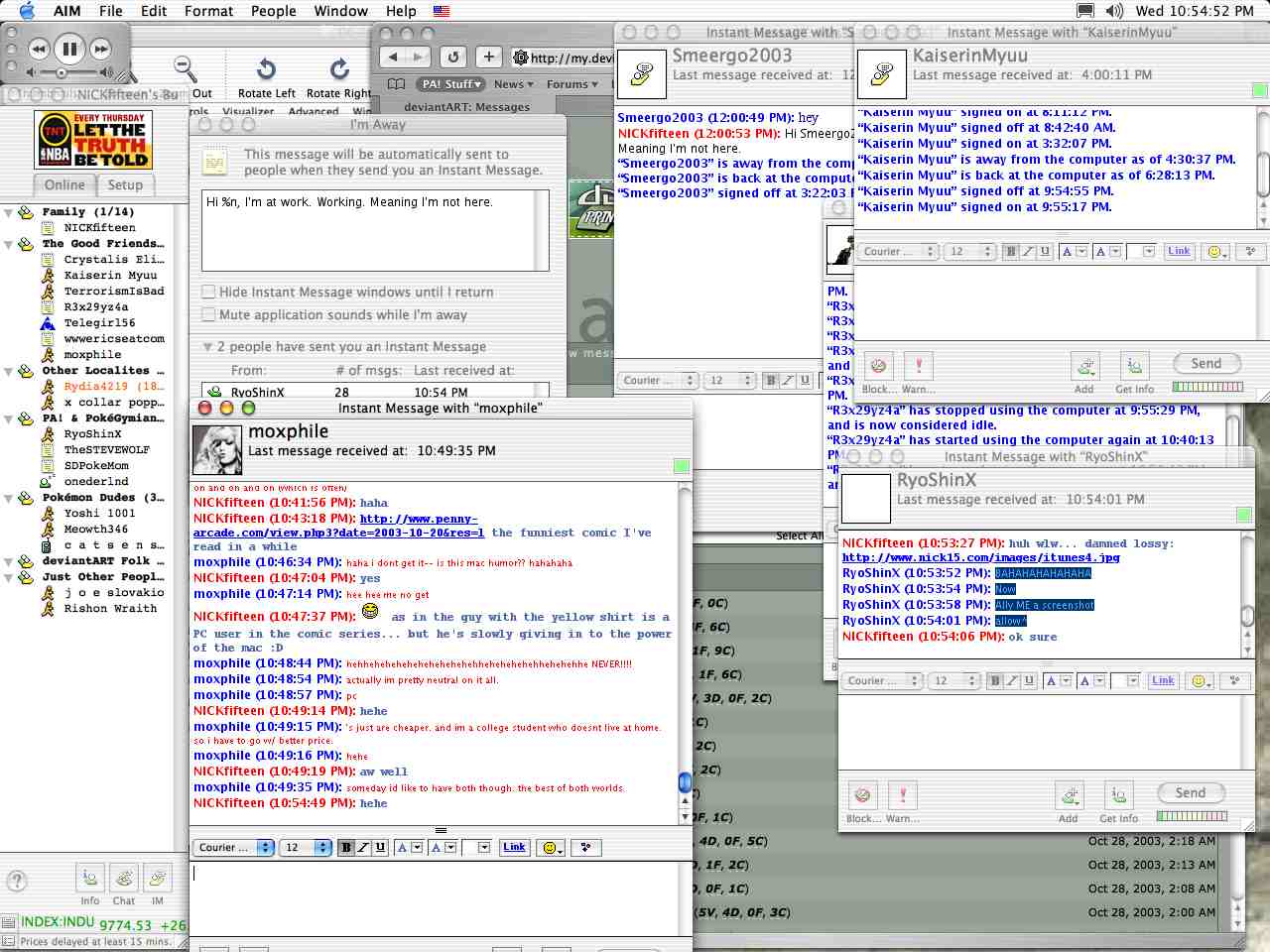
Task: Switch to the Setup tab in Buddy List
Action: (125, 184)
